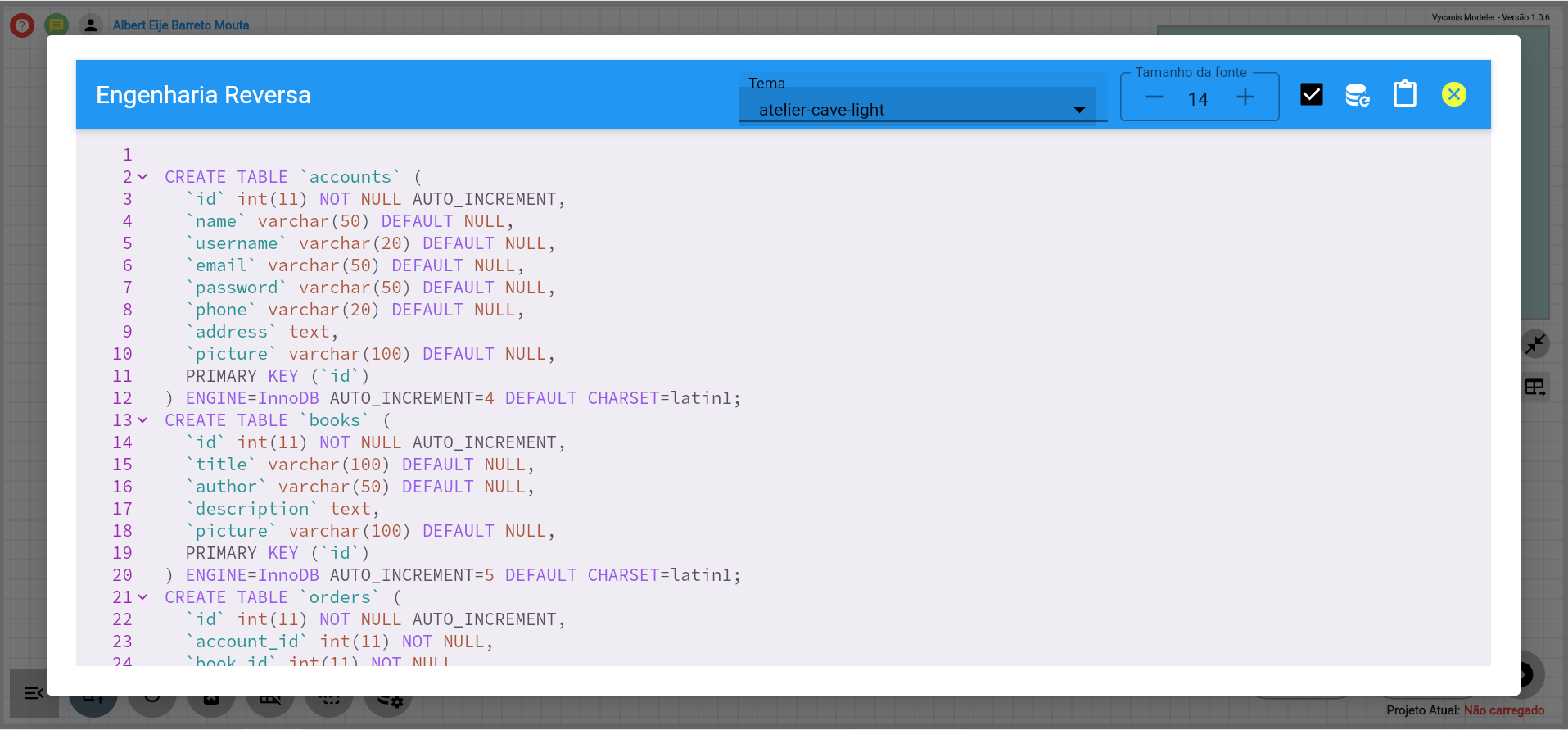
Task: Click Engenharia Reversa dialog title
Action: (x=203, y=95)
